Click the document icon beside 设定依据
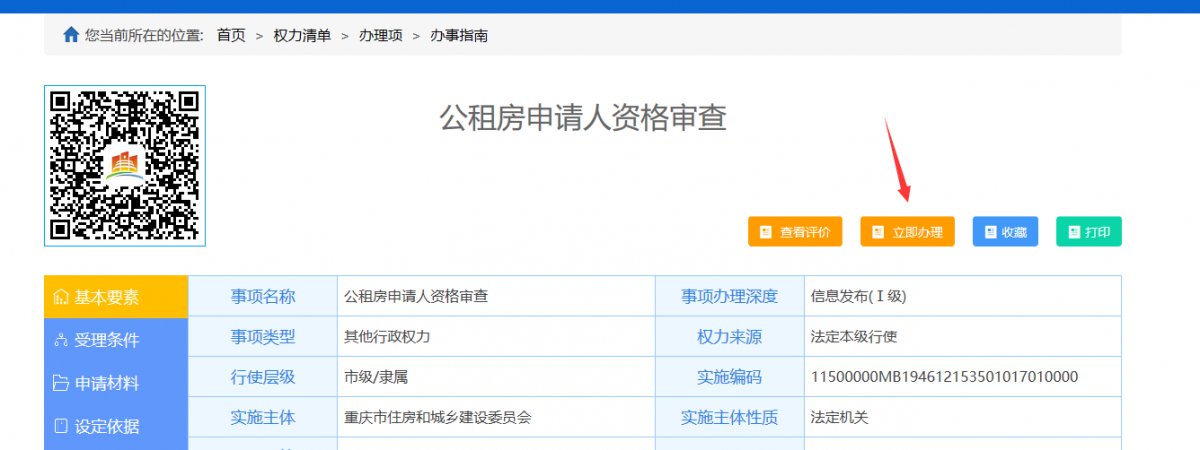The image size is (1200, 450). (61, 426)
